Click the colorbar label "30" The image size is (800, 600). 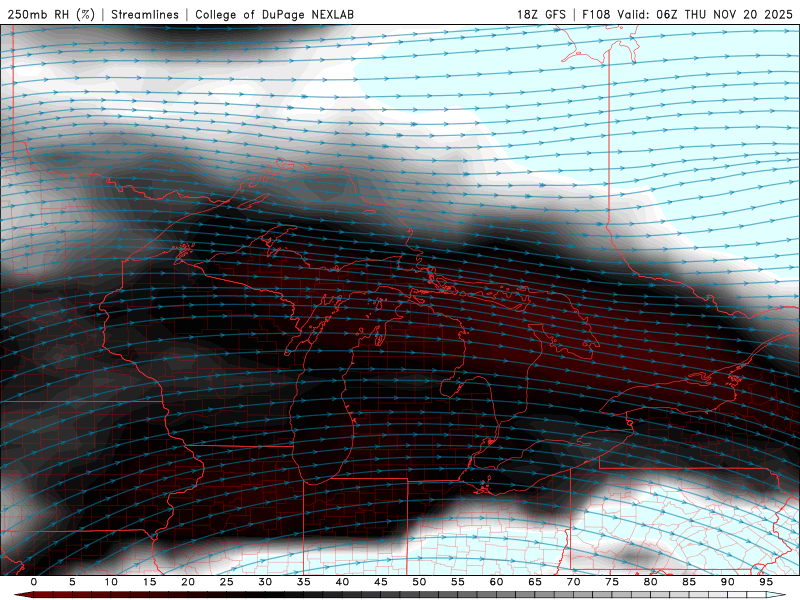click(265, 582)
